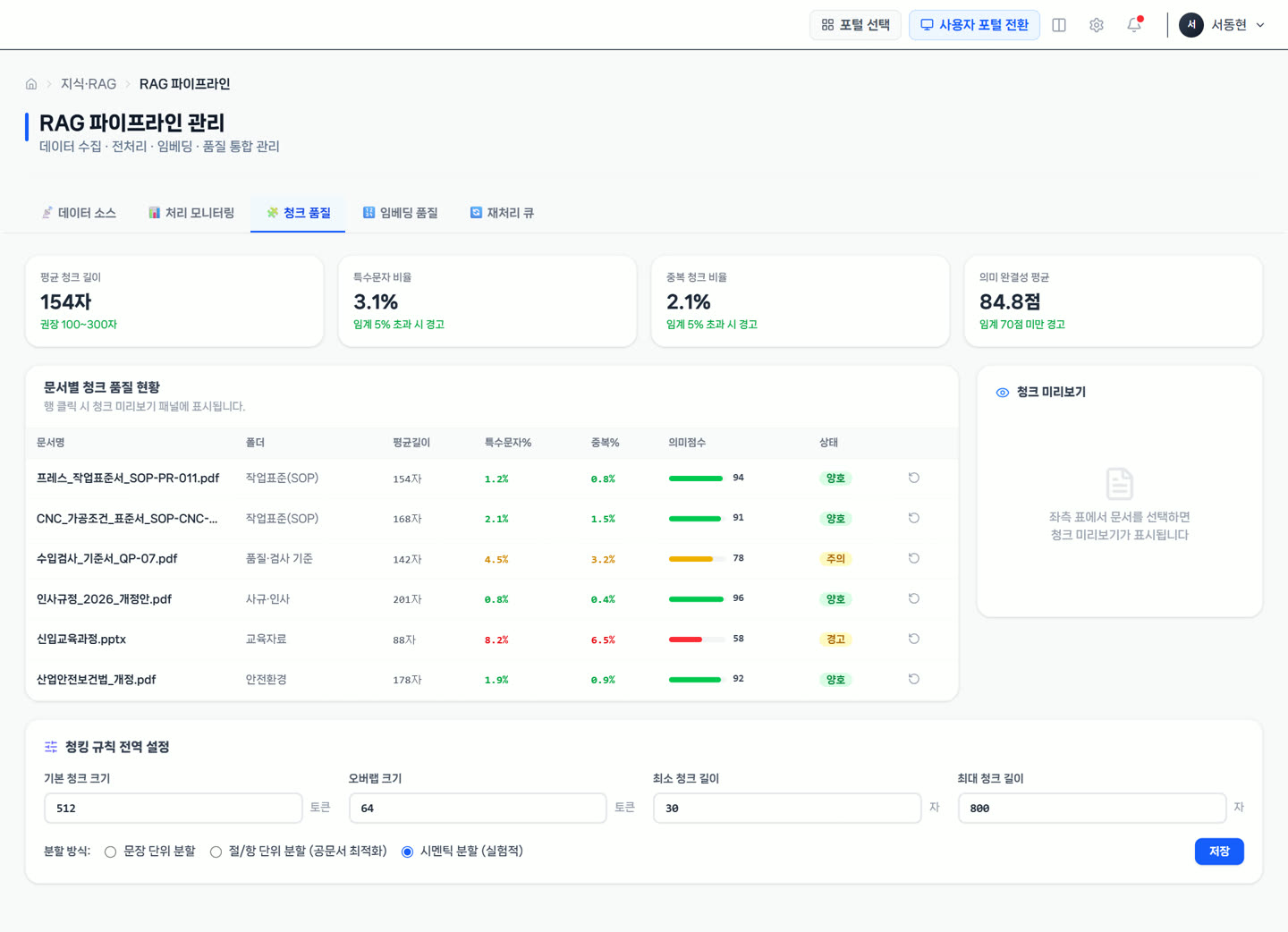Click the 저장 button
Screen dimensions: 1288x932
click(1219, 852)
